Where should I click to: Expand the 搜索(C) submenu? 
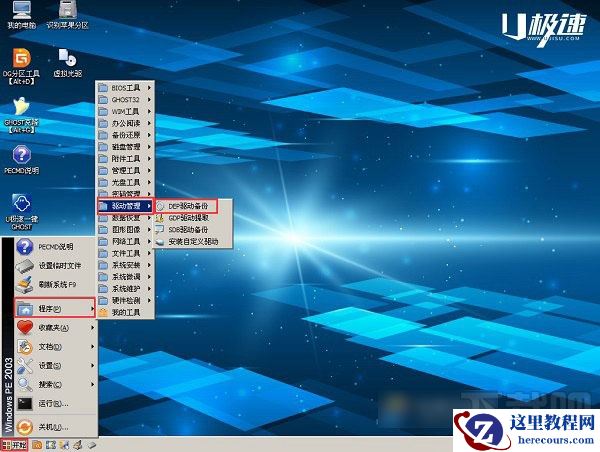coord(56,384)
